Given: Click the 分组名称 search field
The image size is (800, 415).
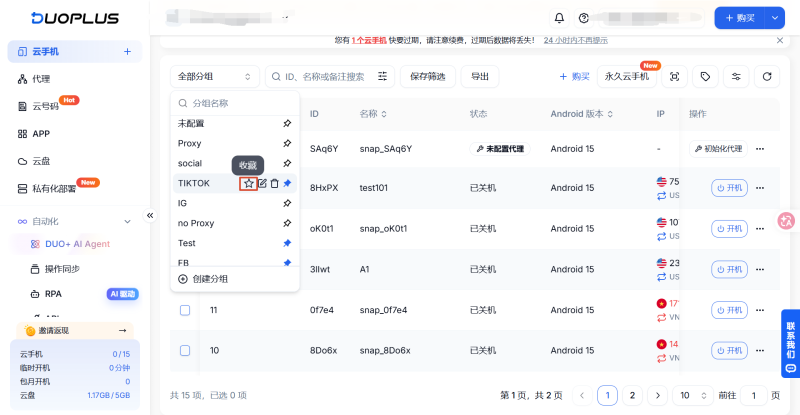Looking at the screenshot, I should 235,103.
